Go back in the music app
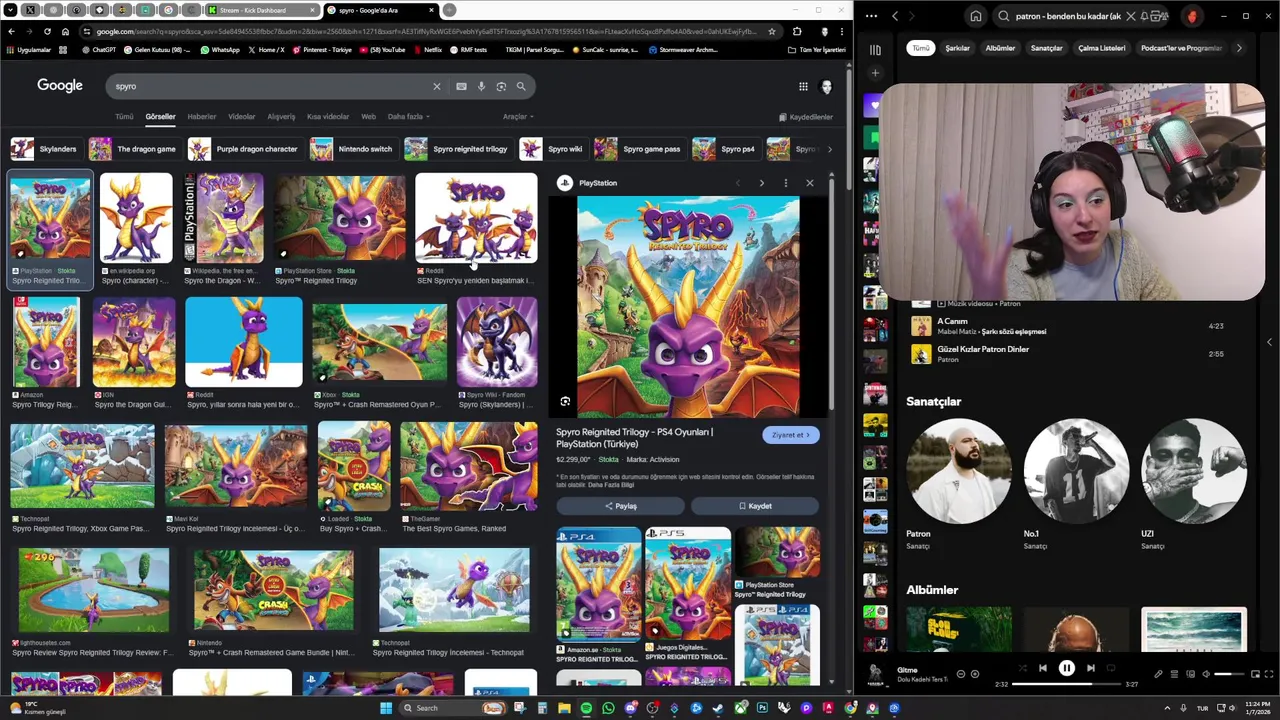This screenshot has width=1280, height=720. [x=895, y=16]
